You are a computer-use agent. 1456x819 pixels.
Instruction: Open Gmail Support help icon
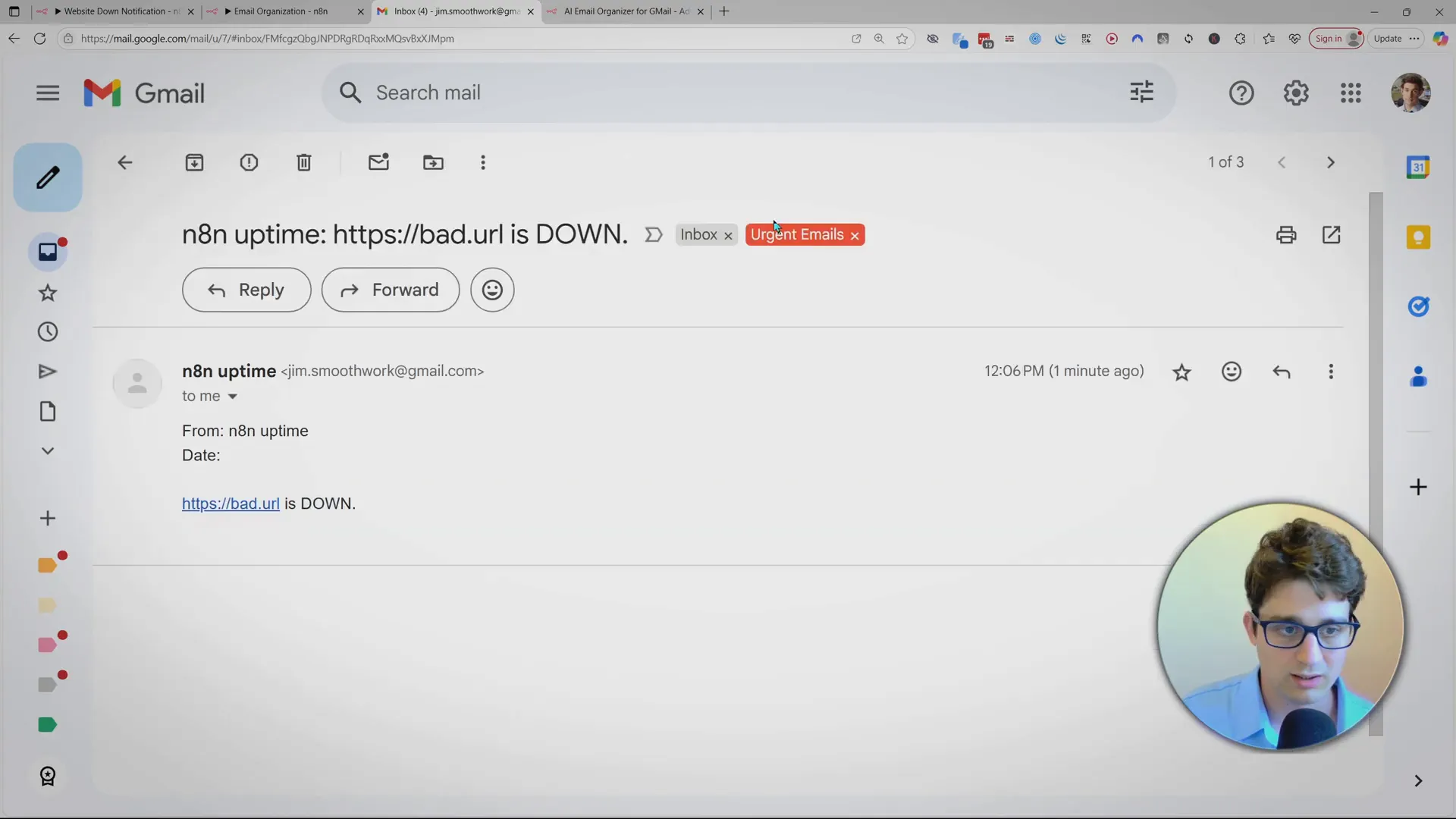(x=1241, y=93)
